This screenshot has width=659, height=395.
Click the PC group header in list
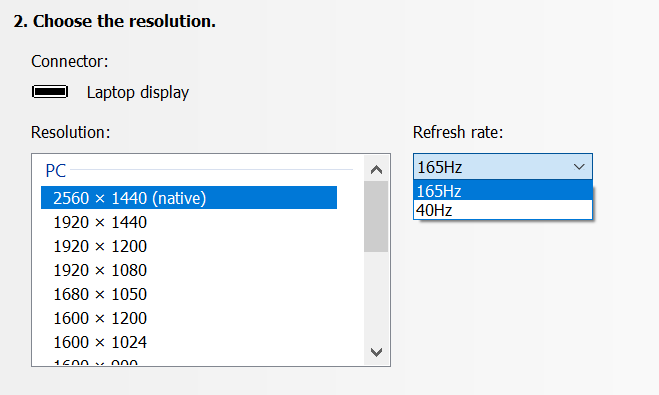coord(55,170)
